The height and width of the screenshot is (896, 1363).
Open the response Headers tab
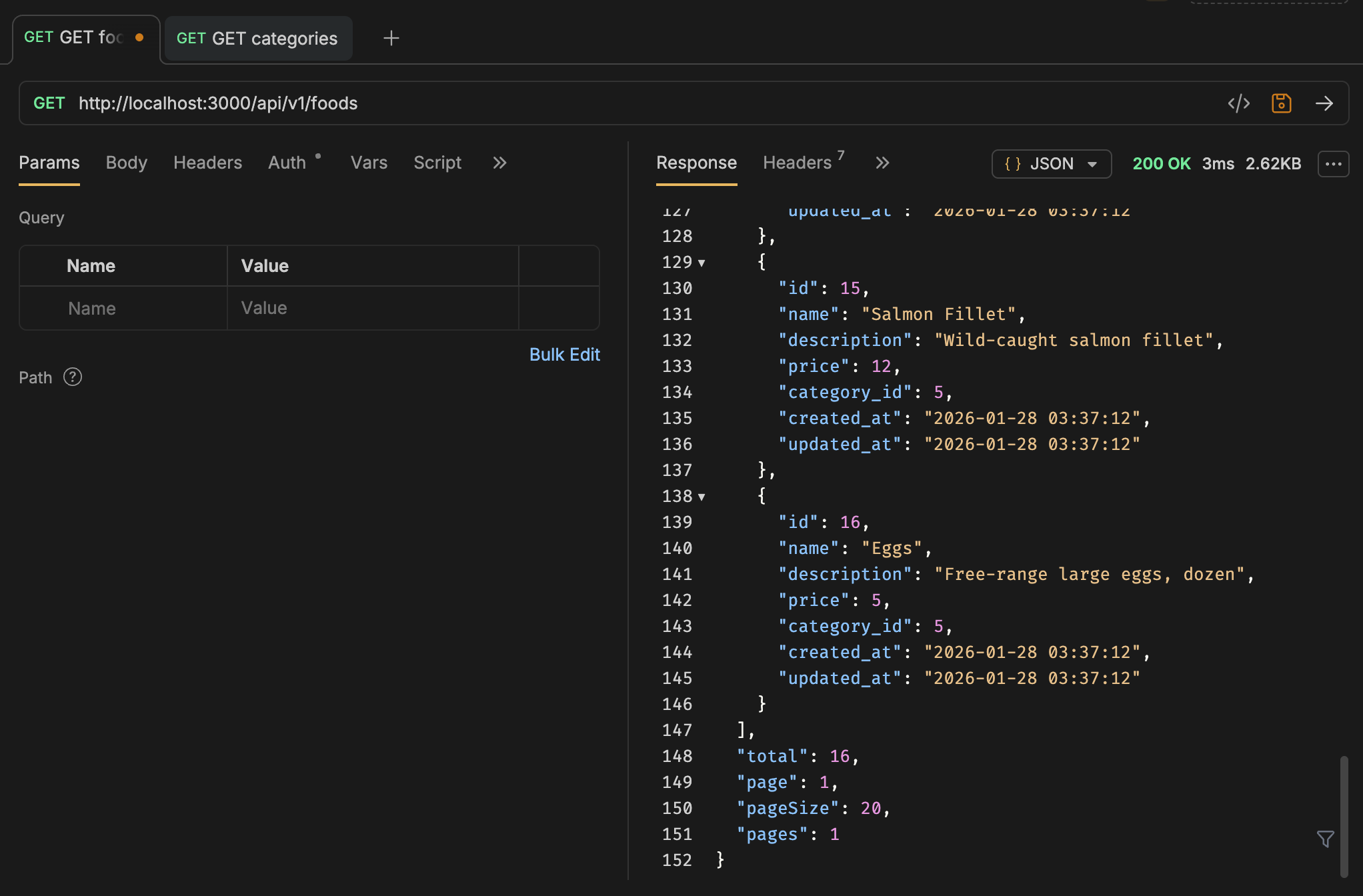pyautogui.click(x=797, y=163)
